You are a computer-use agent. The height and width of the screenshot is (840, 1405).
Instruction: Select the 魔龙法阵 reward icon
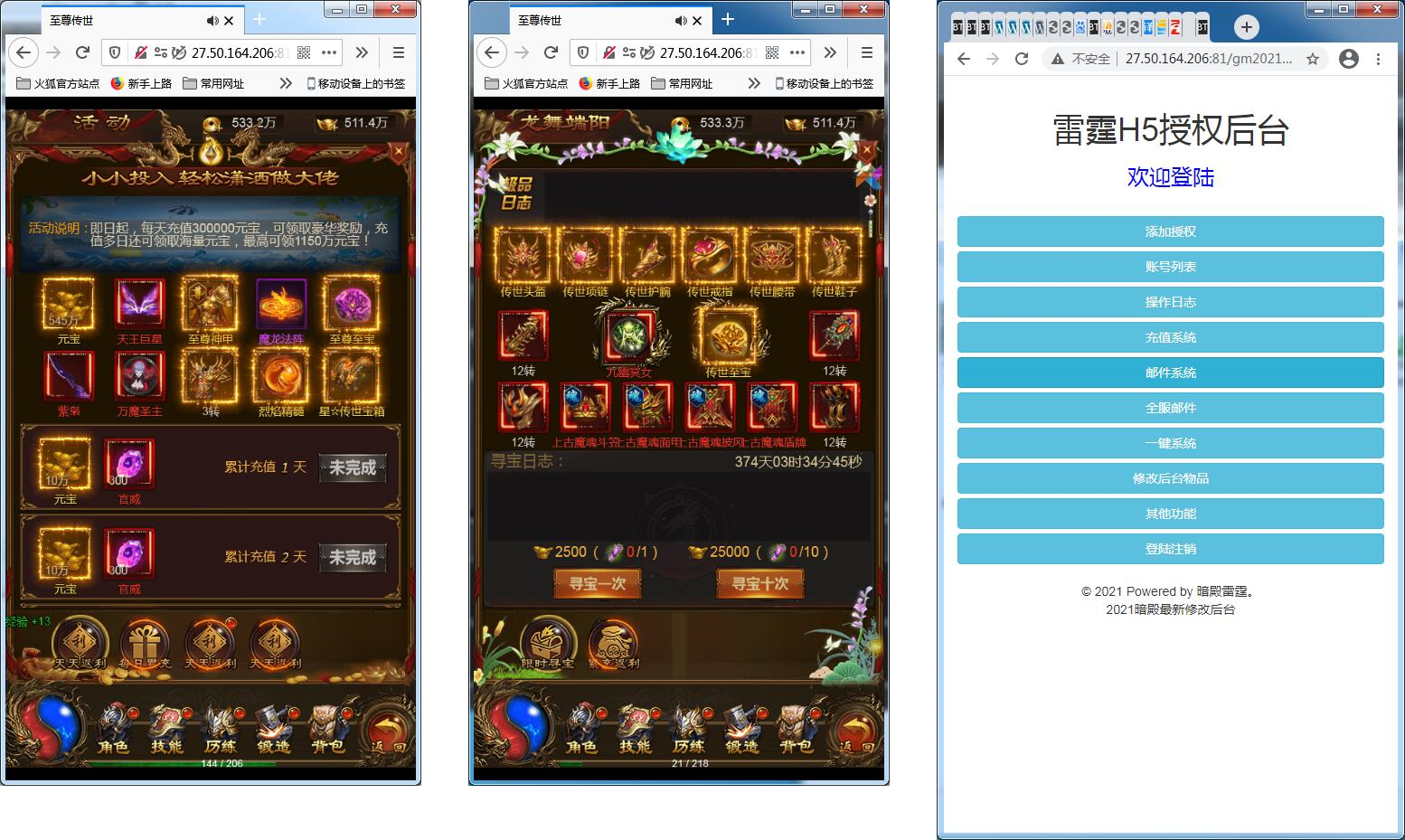281,304
